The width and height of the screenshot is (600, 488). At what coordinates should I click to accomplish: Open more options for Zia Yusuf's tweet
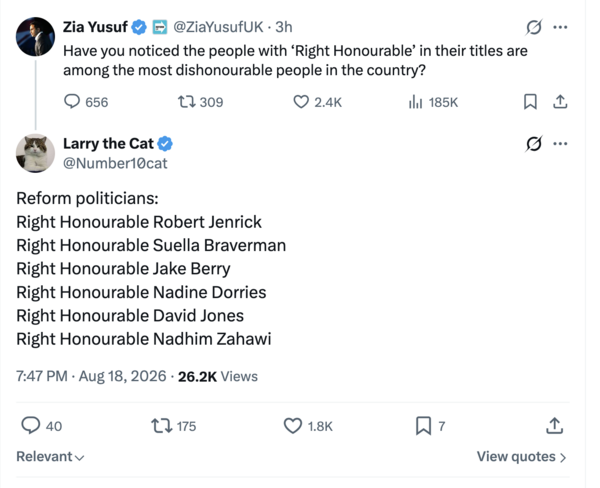coord(560,27)
